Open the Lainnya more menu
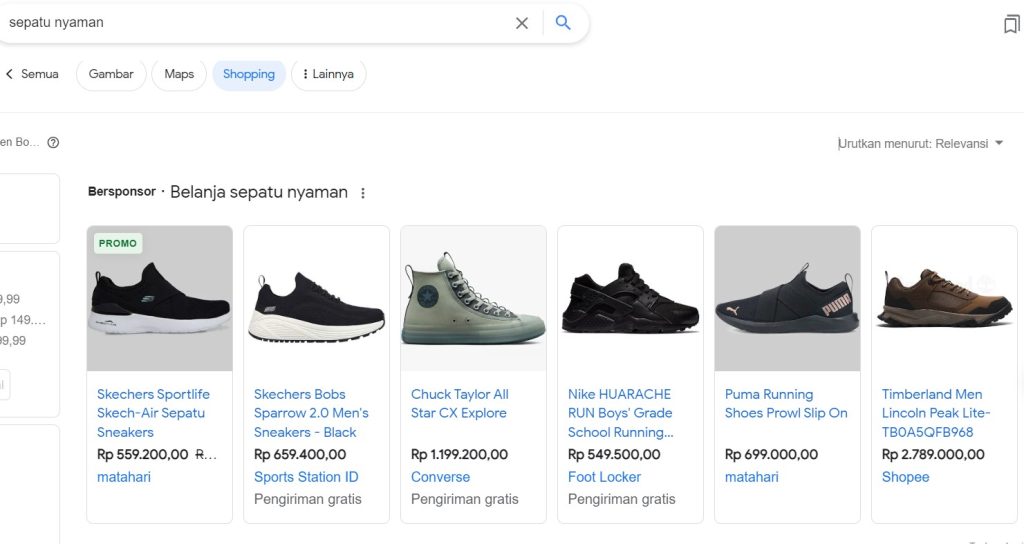Viewport: 1024px width, 544px height. pos(328,74)
